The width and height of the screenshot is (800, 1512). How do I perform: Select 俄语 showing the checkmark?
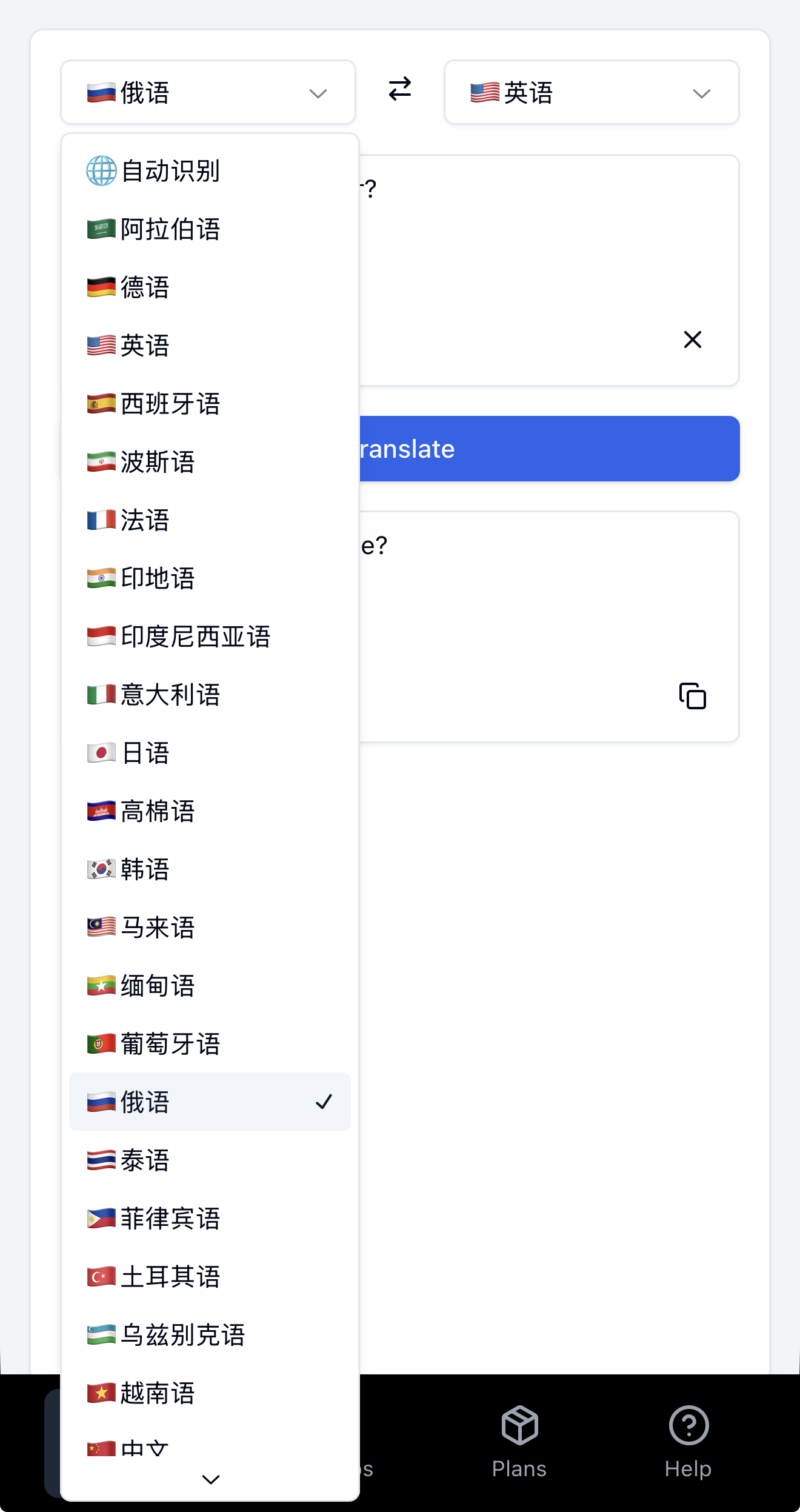209,1102
